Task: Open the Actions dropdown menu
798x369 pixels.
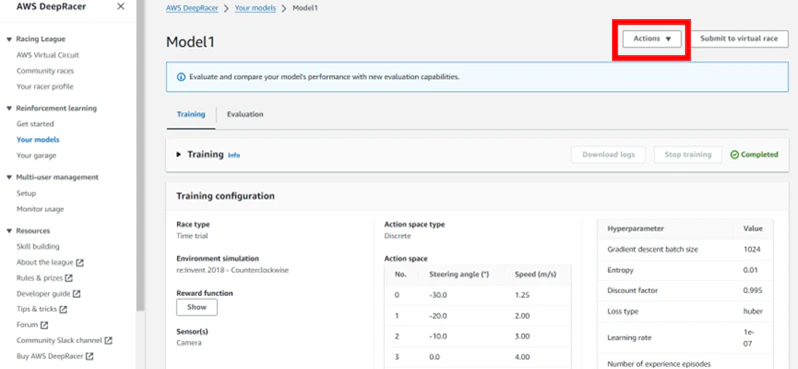Action: pos(652,39)
